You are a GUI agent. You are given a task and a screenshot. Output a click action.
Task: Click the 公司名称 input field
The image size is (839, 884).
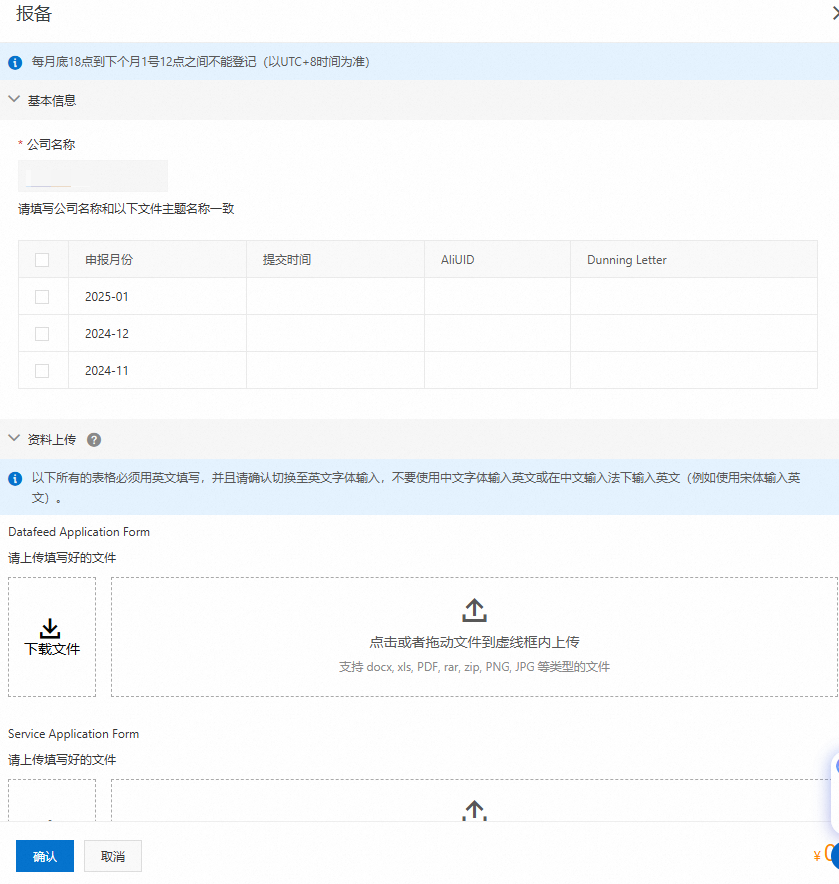click(93, 176)
